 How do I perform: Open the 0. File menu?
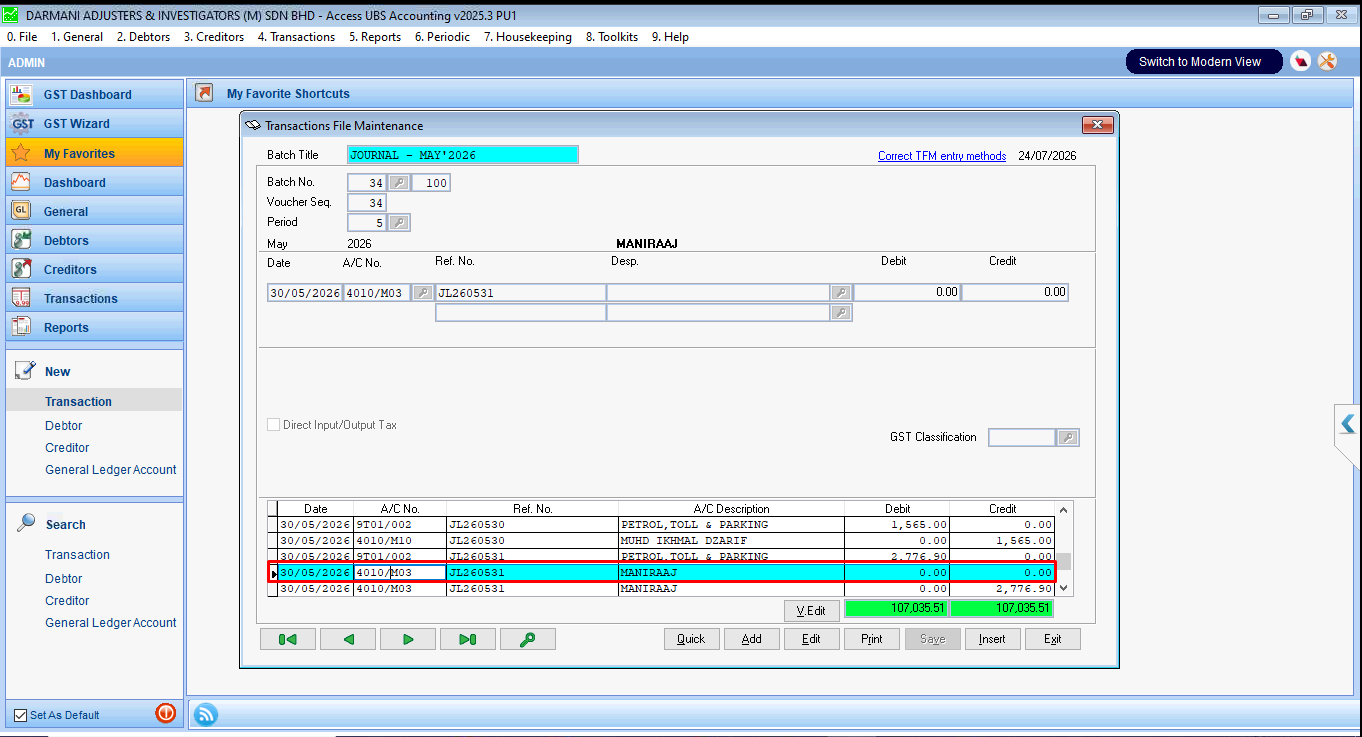[22, 37]
